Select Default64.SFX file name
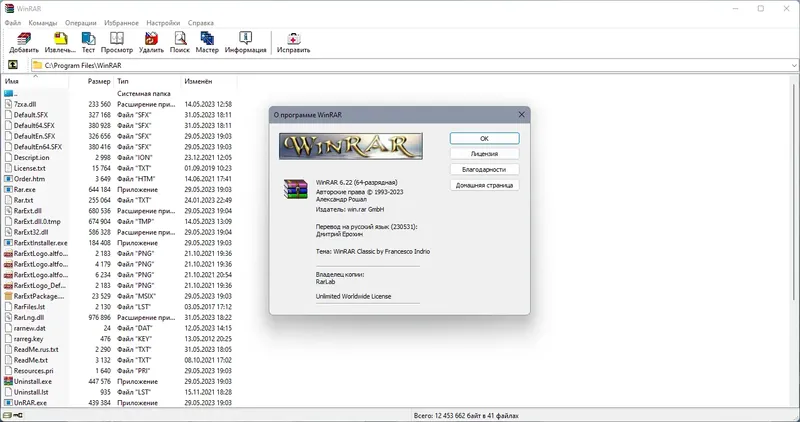Viewport: 800px width, 422px height. point(34,126)
